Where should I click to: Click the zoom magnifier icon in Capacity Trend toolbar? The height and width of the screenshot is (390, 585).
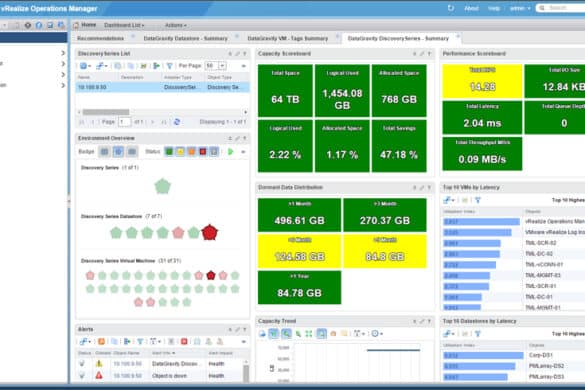286,334
